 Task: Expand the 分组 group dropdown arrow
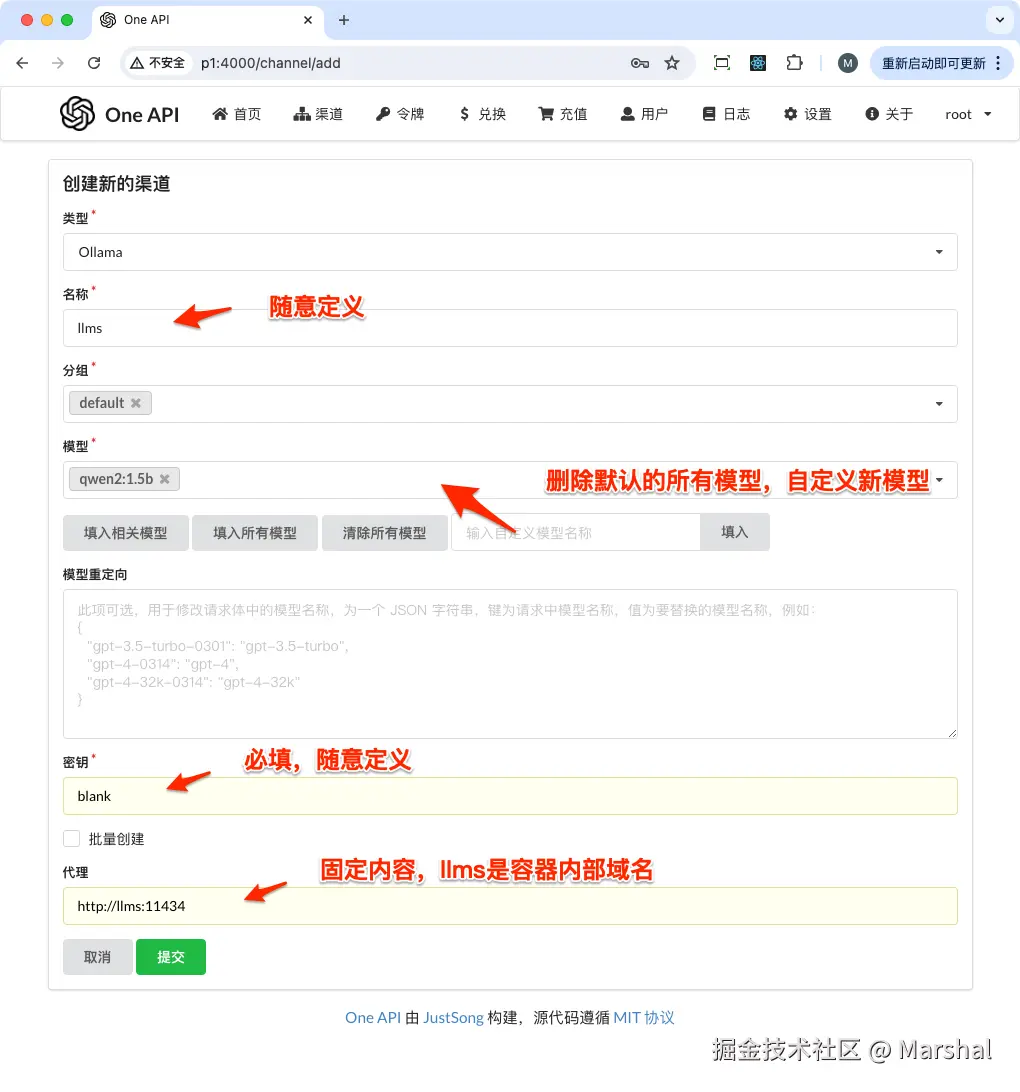pos(939,404)
